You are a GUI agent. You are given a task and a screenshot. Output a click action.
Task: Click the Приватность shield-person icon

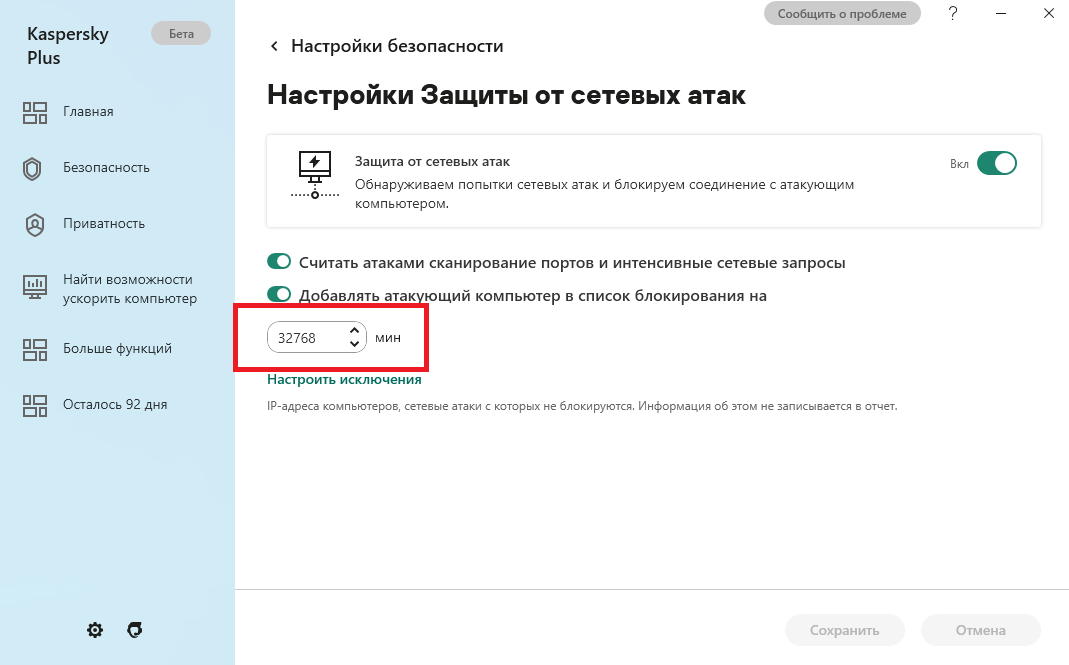(x=35, y=224)
